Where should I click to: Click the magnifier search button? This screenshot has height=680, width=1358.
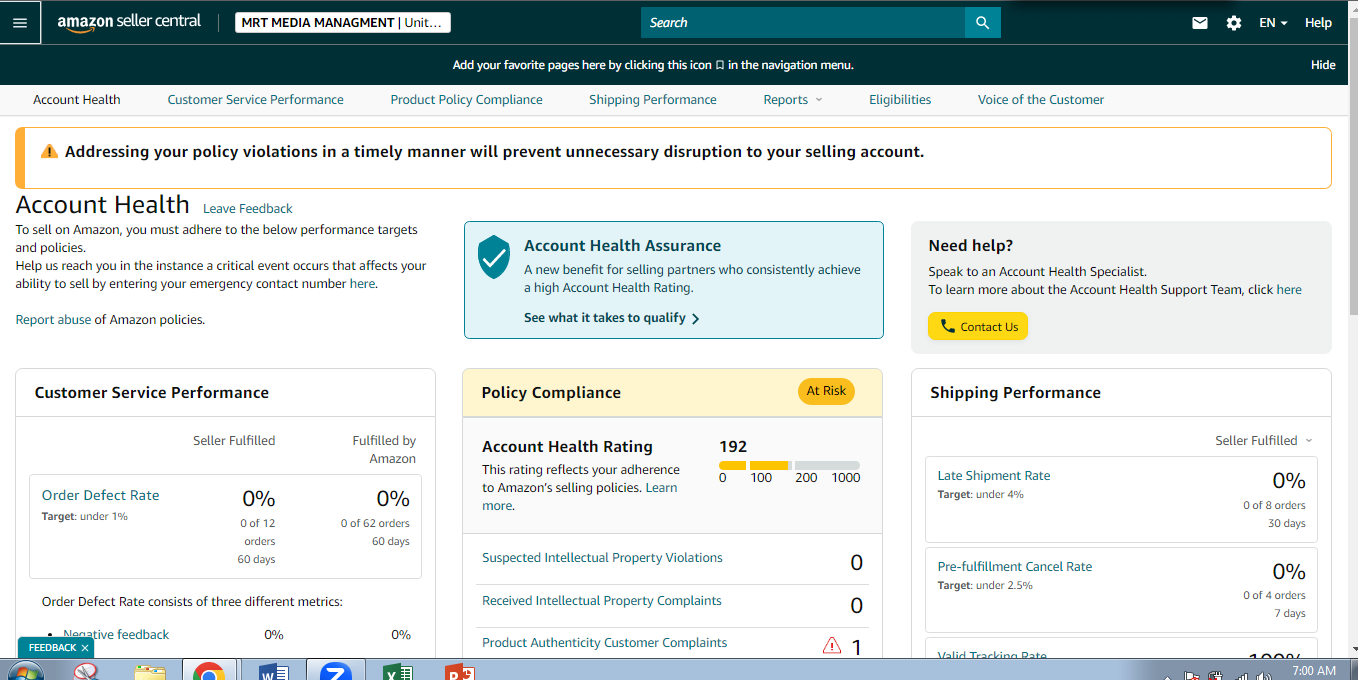(x=982, y=22)
